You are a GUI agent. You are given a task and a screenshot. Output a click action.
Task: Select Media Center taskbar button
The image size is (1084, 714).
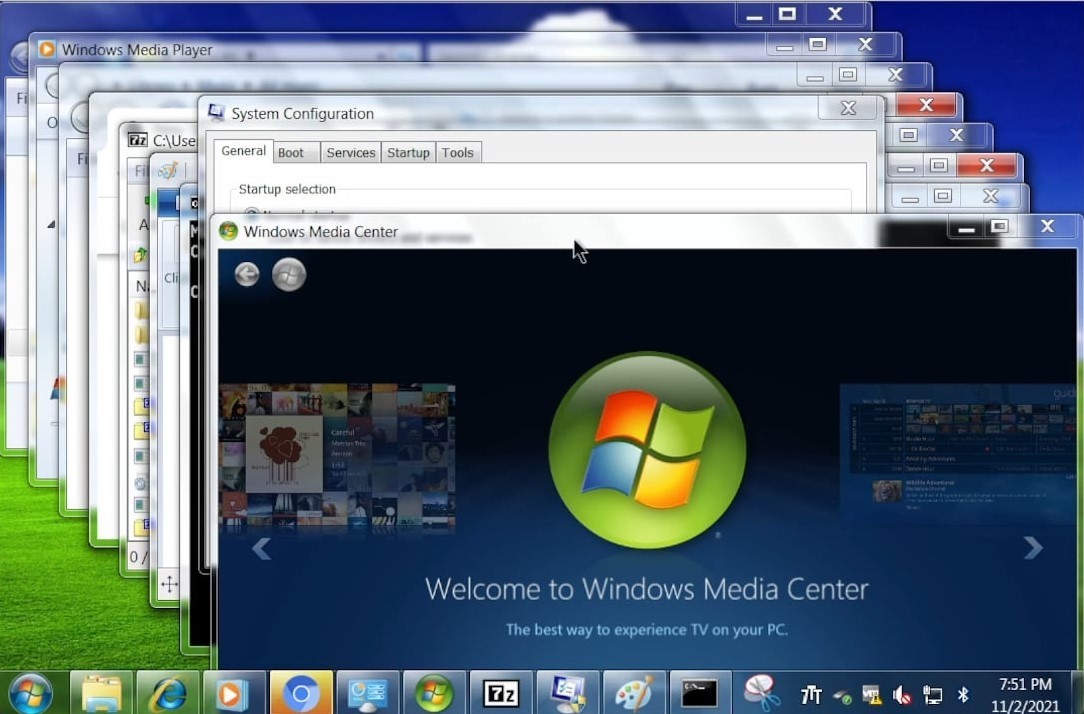click(x=434, y=693)
